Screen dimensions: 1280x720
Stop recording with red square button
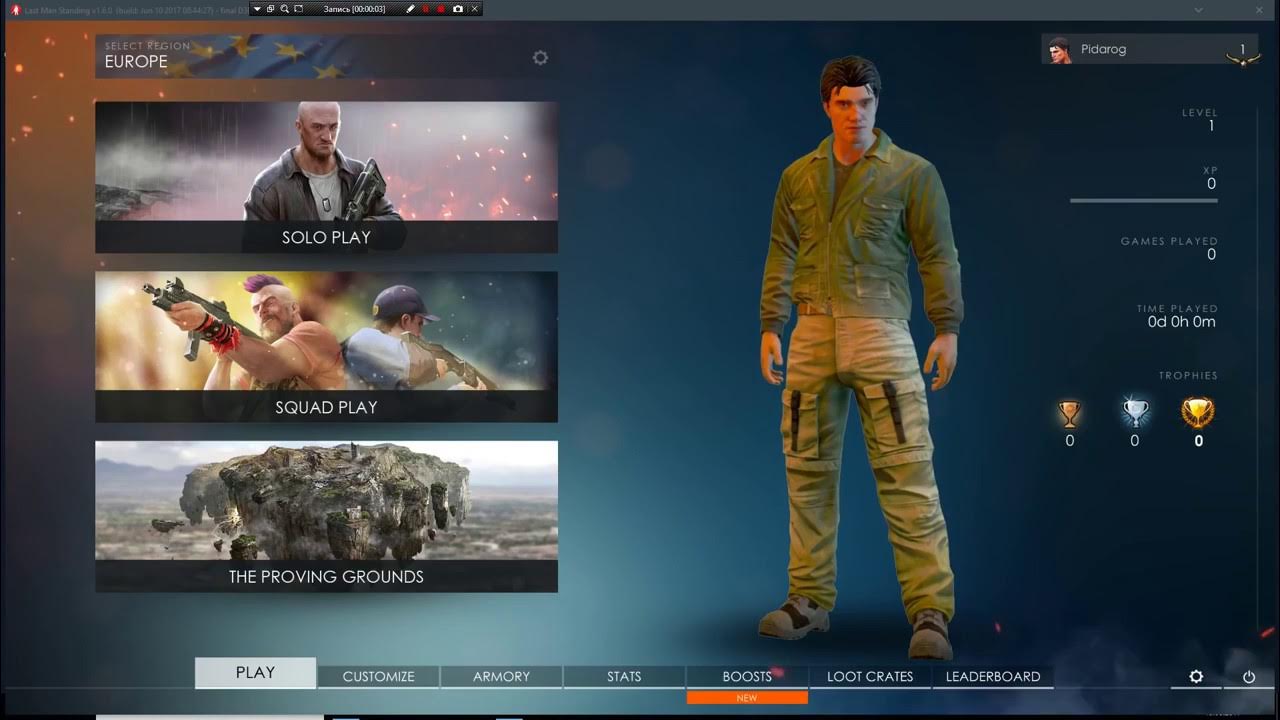(441, 8)
